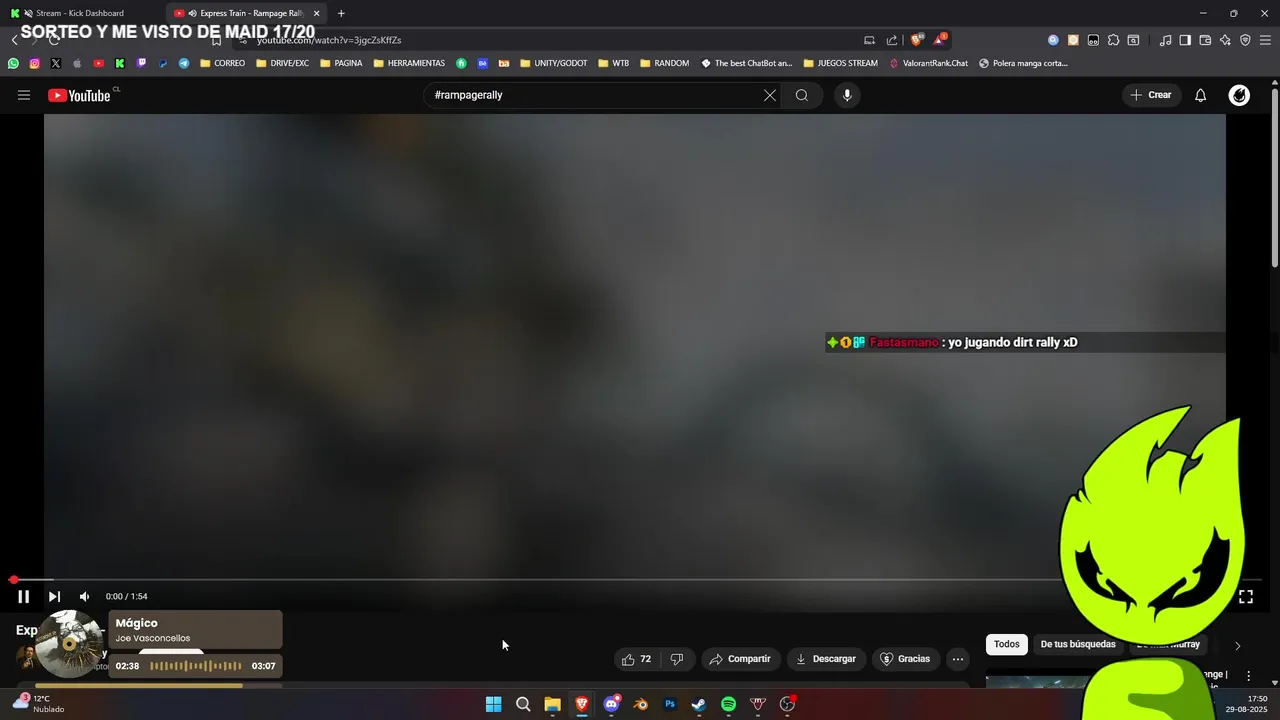Open the YouTube notifications bell

(1201, 95)
